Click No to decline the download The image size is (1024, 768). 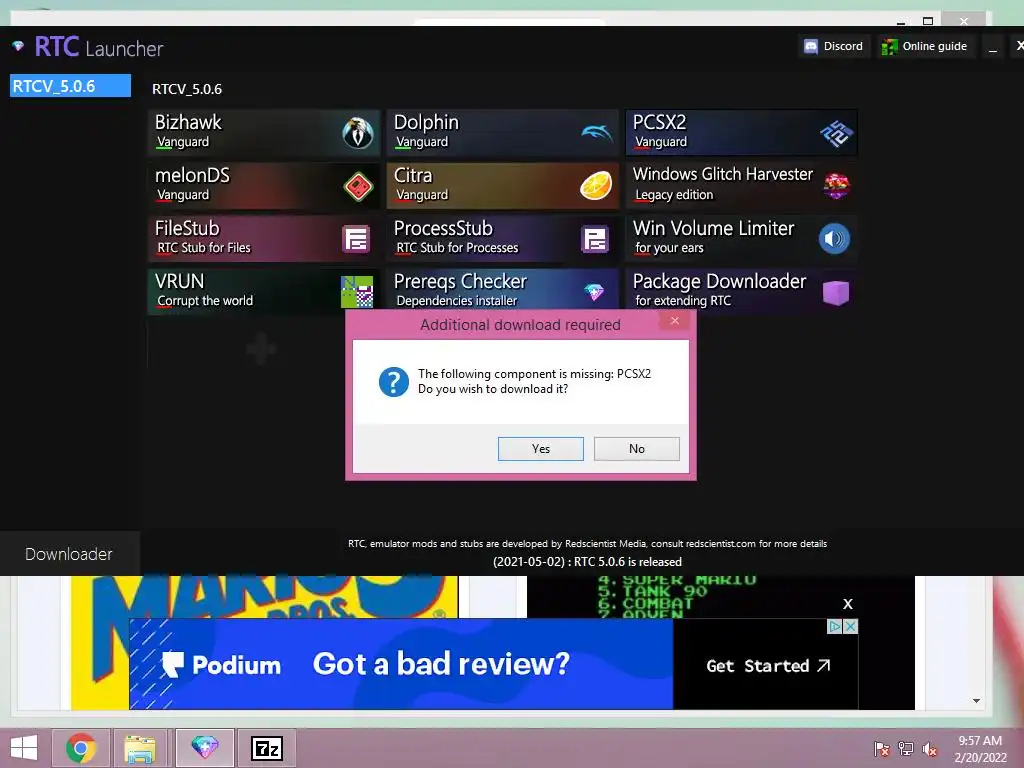point(637,449)
